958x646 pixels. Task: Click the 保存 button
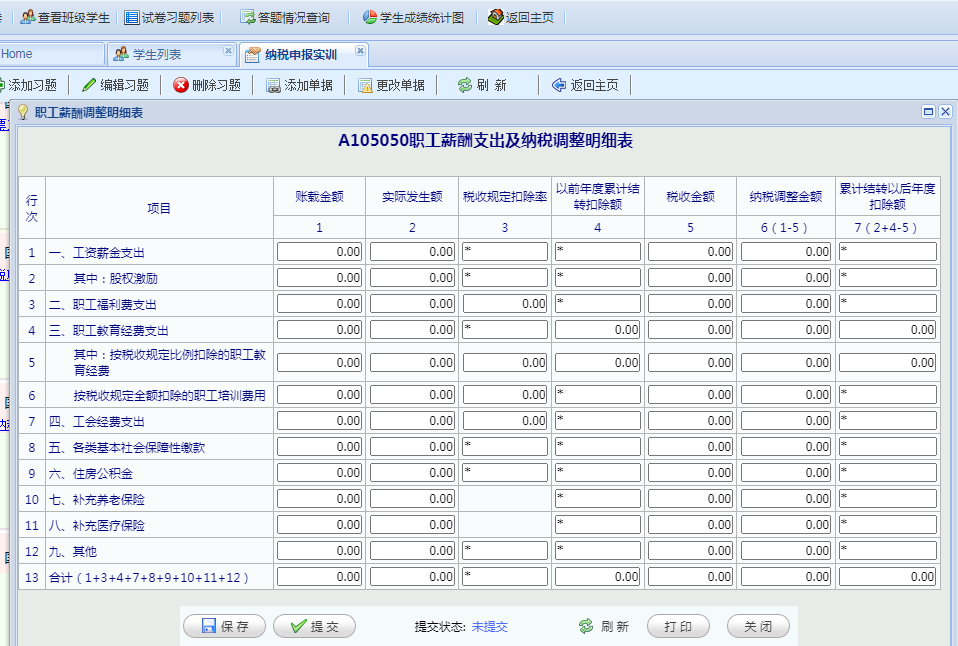pyautogui.click(x=225, y=626)
